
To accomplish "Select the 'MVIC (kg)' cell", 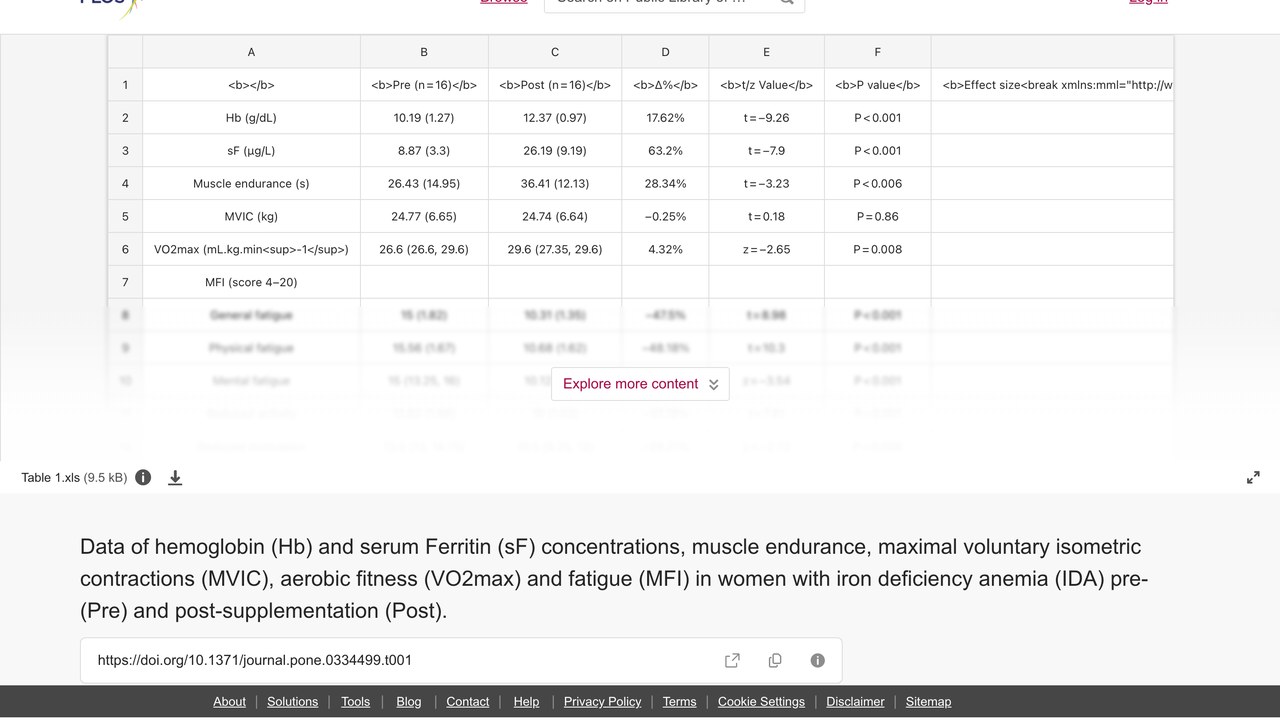I will 251,217.
